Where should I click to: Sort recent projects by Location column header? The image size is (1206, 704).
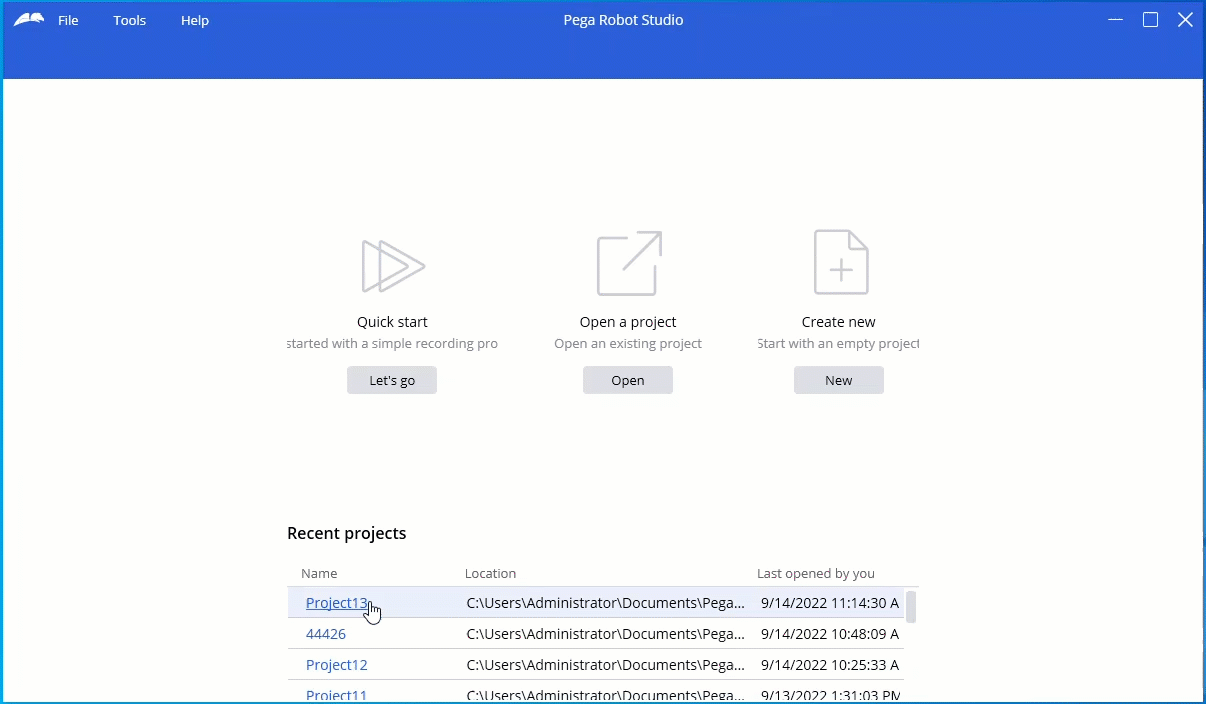point(490,573)
